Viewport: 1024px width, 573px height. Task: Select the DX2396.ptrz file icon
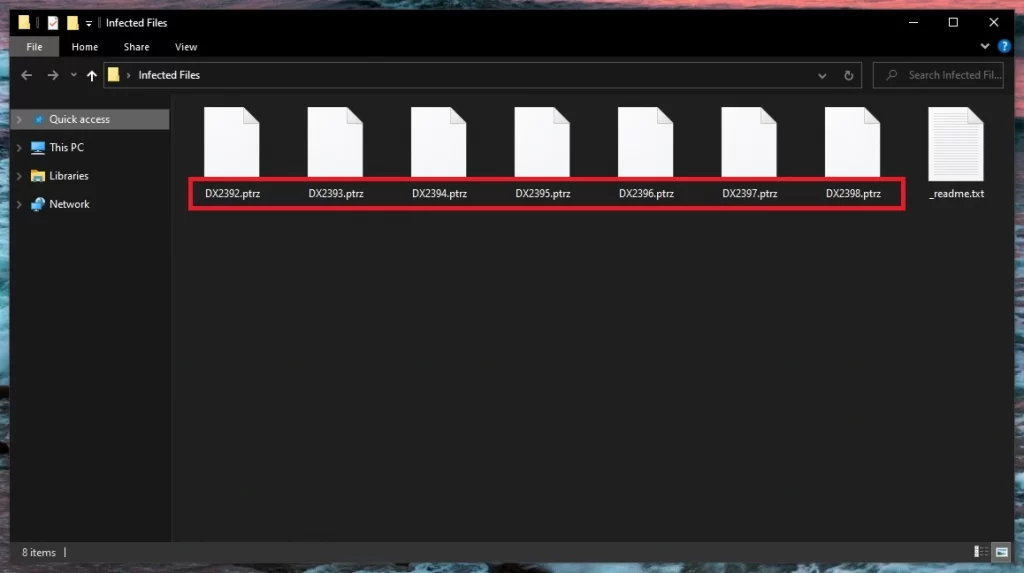(x=645, y=142)
